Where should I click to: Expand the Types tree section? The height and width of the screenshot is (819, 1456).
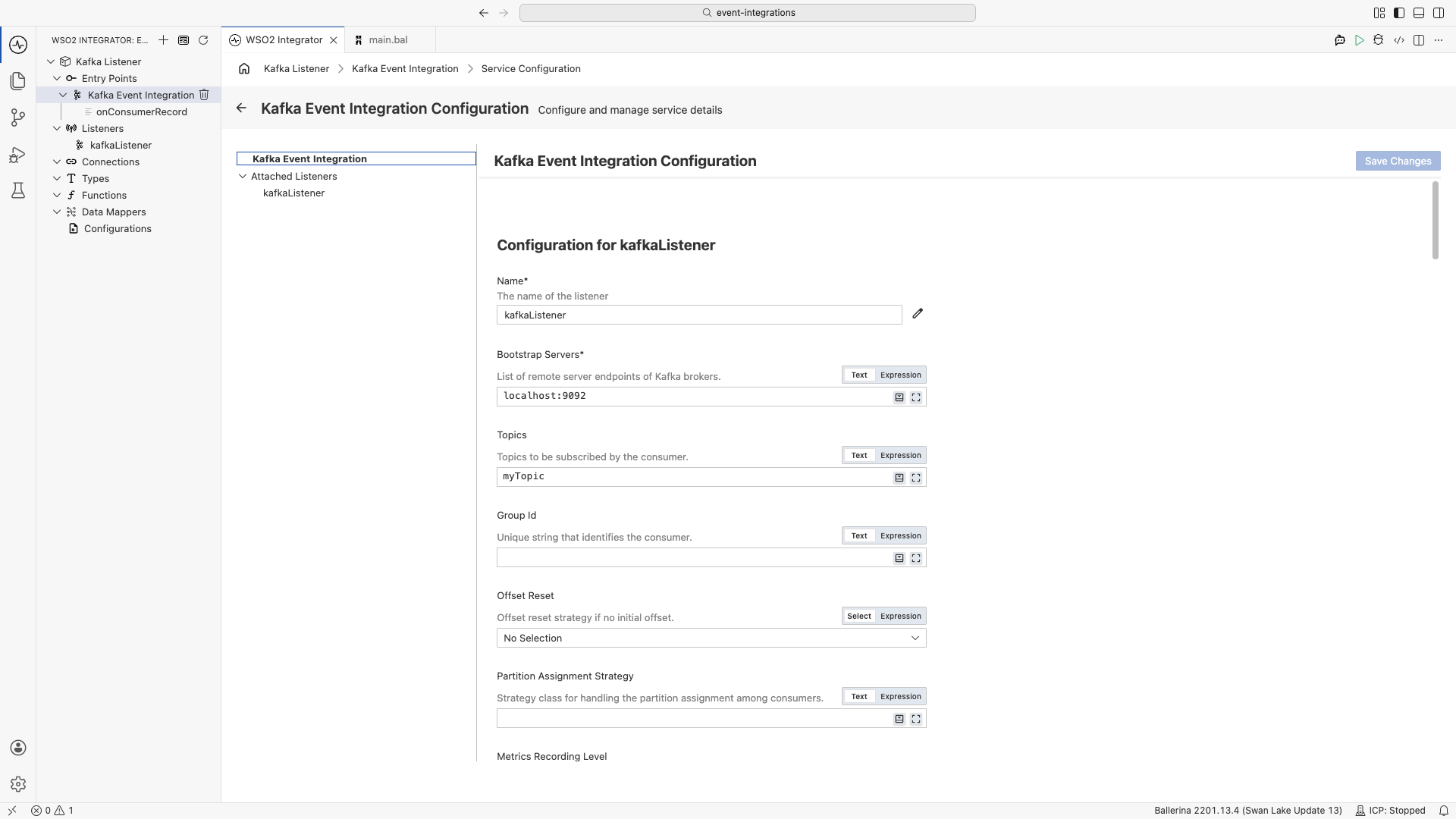tap(57, 178)
